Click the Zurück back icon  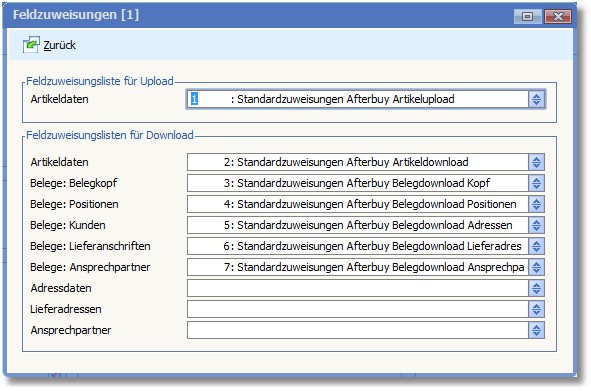[31, 45]
